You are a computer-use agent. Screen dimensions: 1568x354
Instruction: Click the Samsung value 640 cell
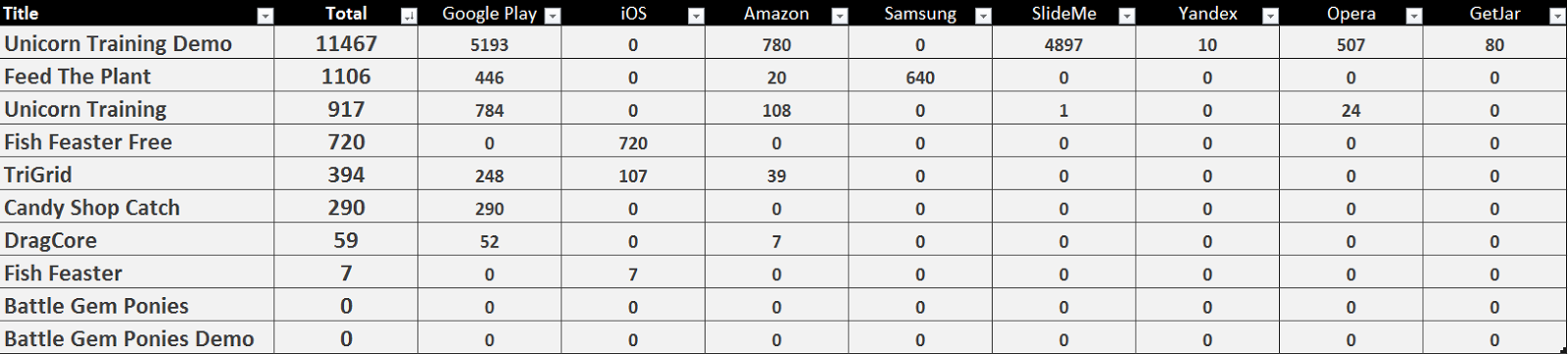[920, 76]
